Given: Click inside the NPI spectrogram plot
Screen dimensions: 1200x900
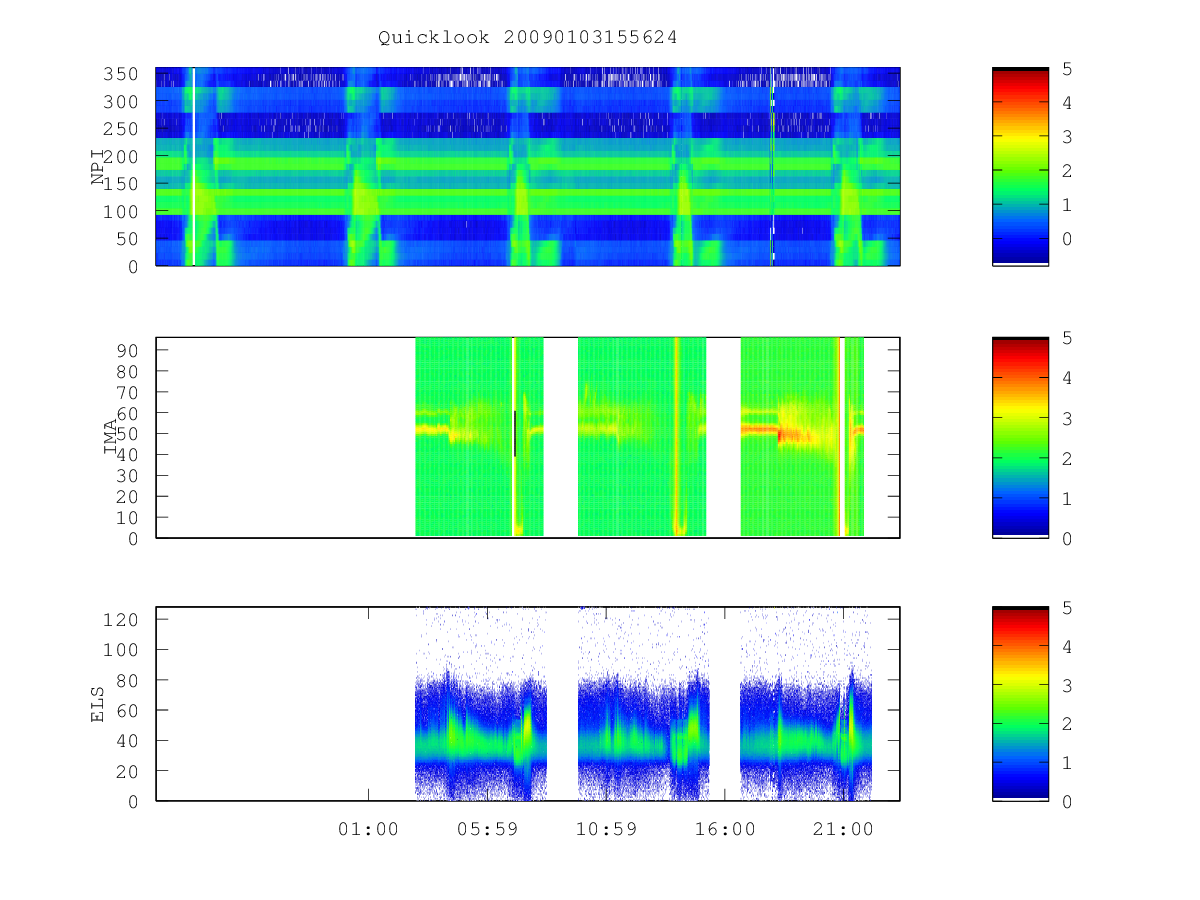Looking at the screenshot, I should tap(528, 166).
